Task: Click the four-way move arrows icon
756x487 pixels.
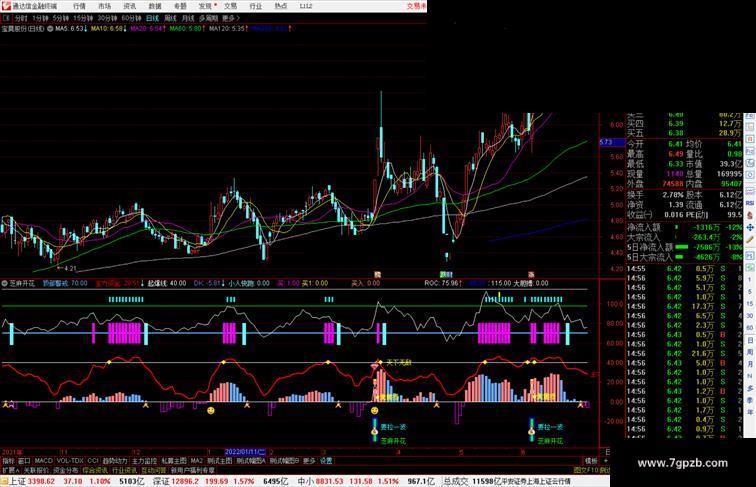Action: pyautogui.click(x=750, y=227)
